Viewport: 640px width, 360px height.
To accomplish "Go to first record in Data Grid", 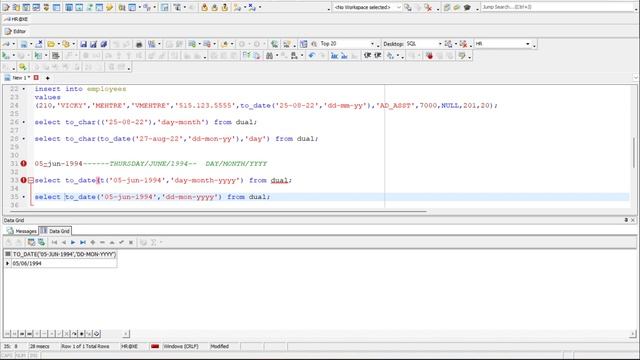I will coord(54,242).
